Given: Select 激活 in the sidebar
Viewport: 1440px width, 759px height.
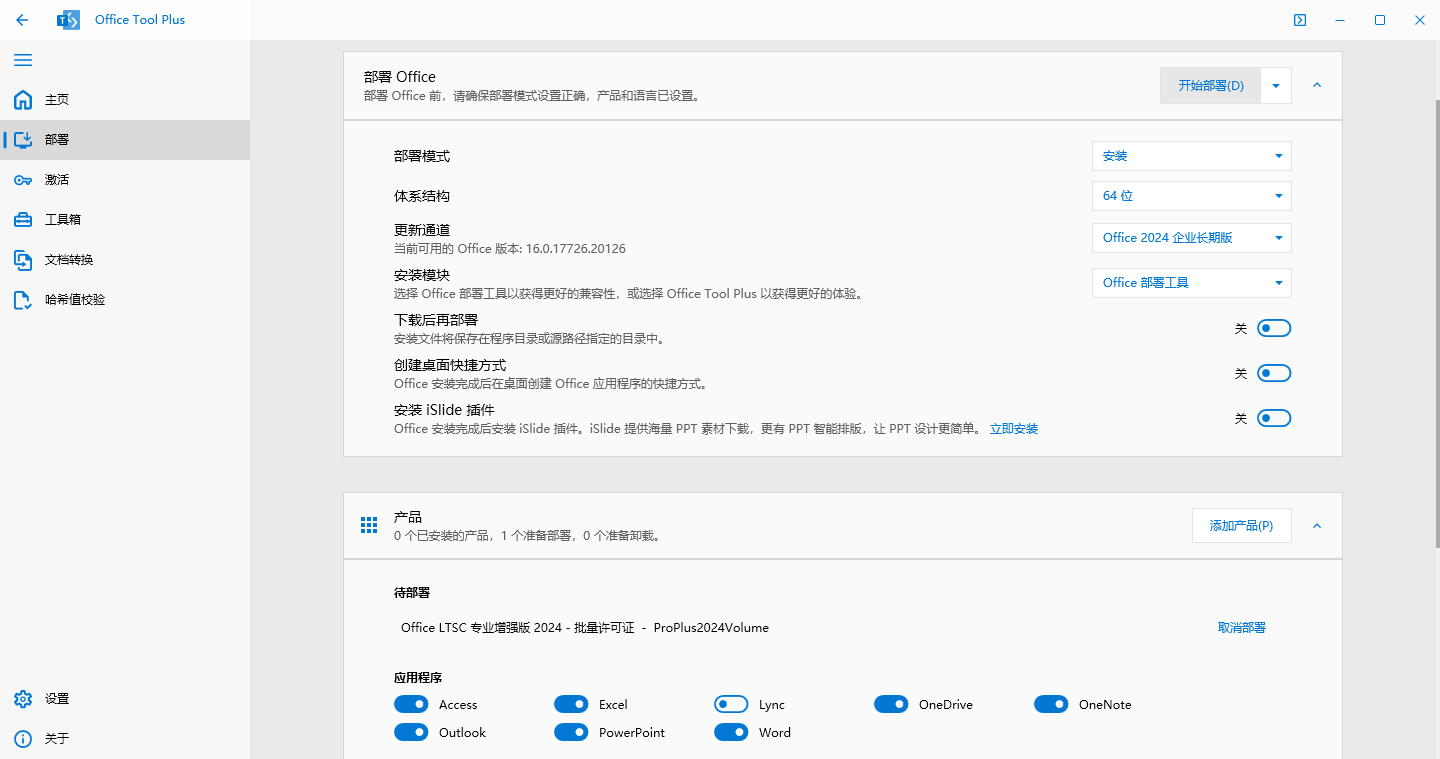Looking at the screenshot, I should [125, 180].
